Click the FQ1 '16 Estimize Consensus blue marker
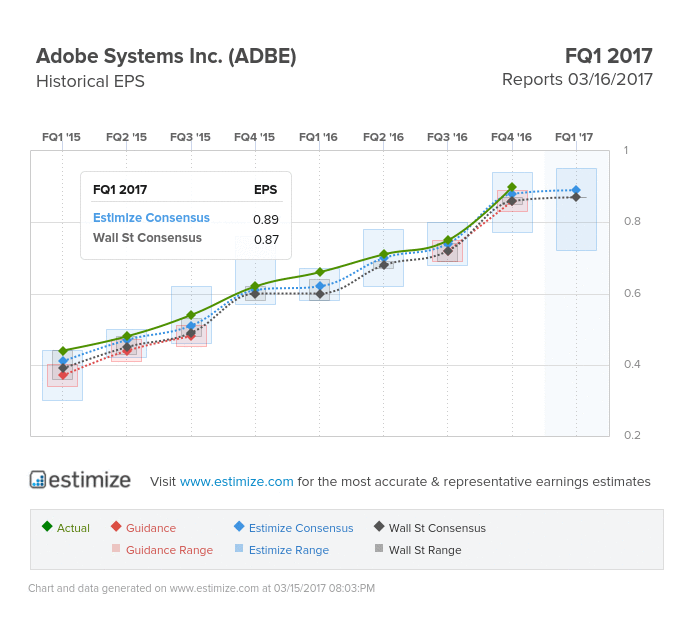 [x=320, y=286]
